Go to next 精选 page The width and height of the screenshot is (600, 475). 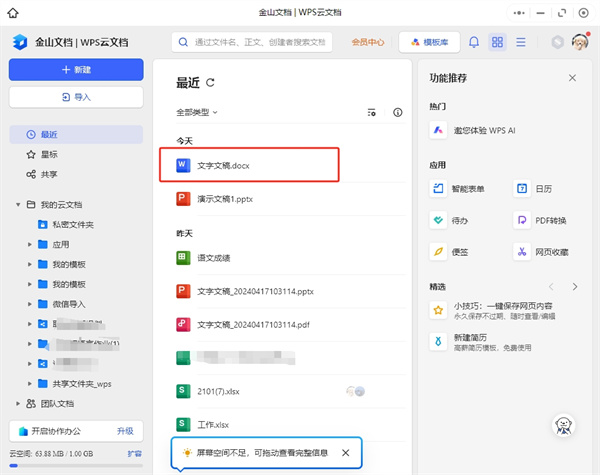tap(575, 287)
